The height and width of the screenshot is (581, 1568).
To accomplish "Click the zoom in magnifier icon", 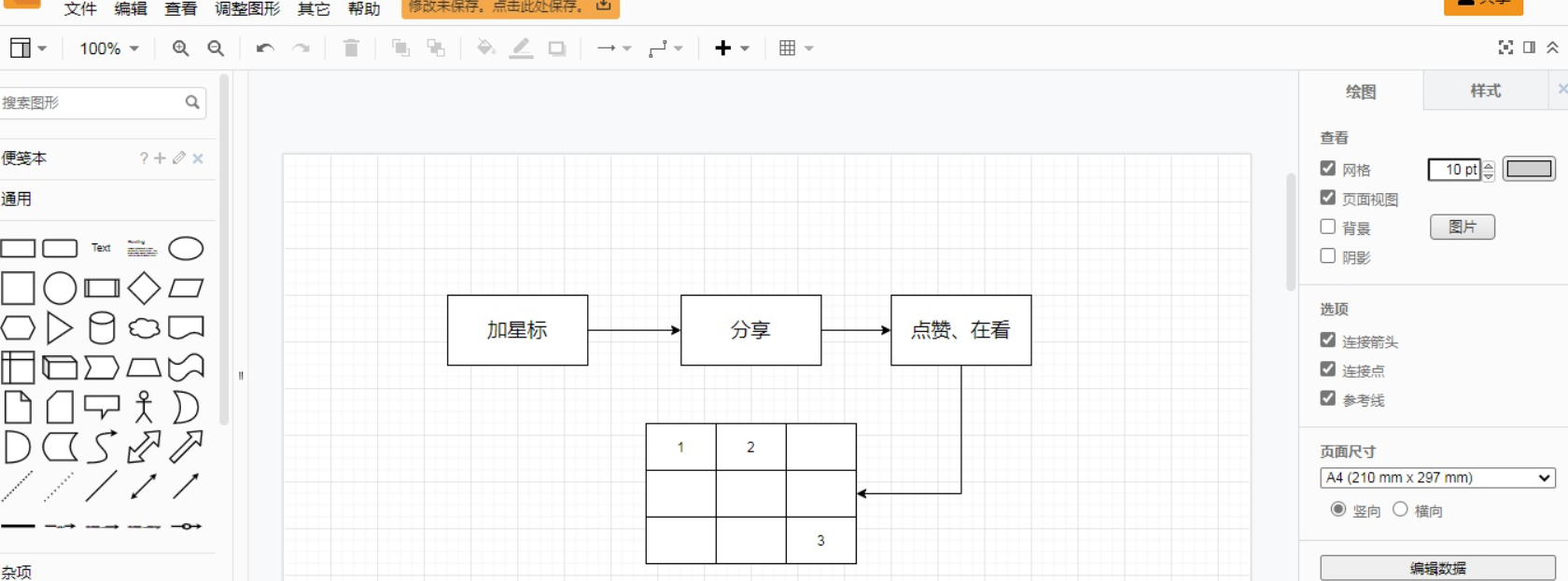I will click(180, 48).
